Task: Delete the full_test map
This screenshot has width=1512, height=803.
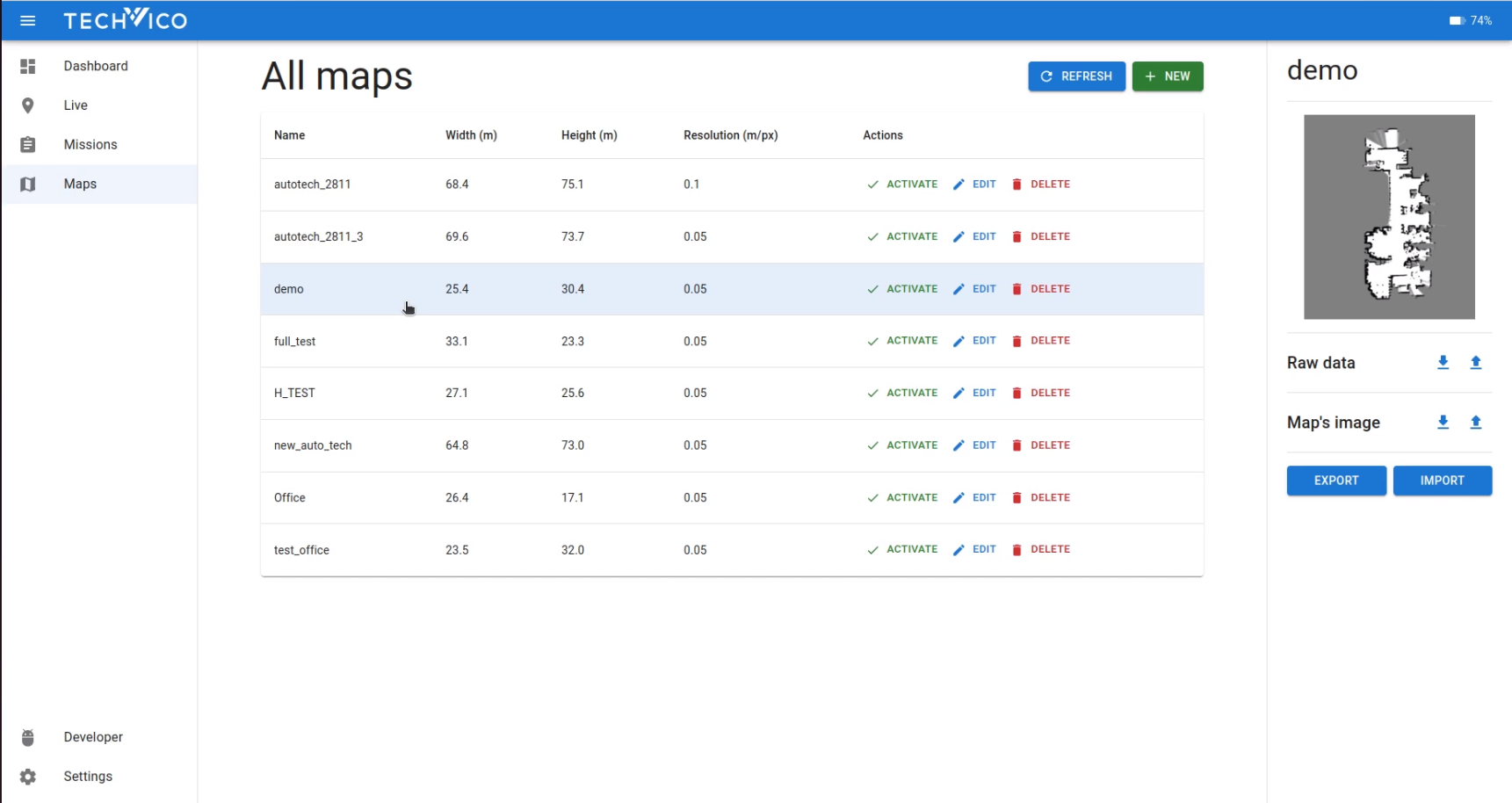Action: coord(1041,341)
